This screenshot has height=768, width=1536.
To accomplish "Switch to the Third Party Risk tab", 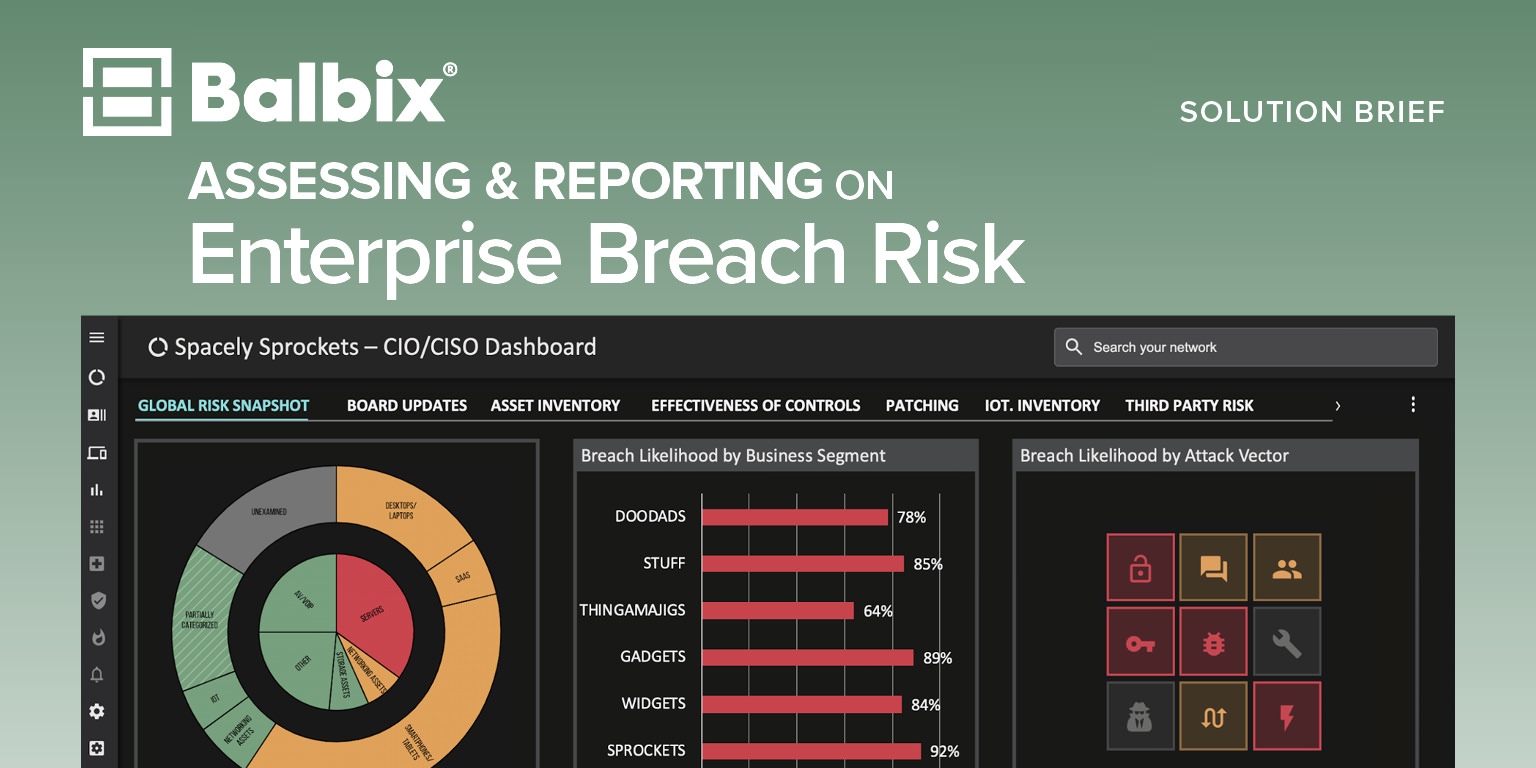I will [1189, 406].
